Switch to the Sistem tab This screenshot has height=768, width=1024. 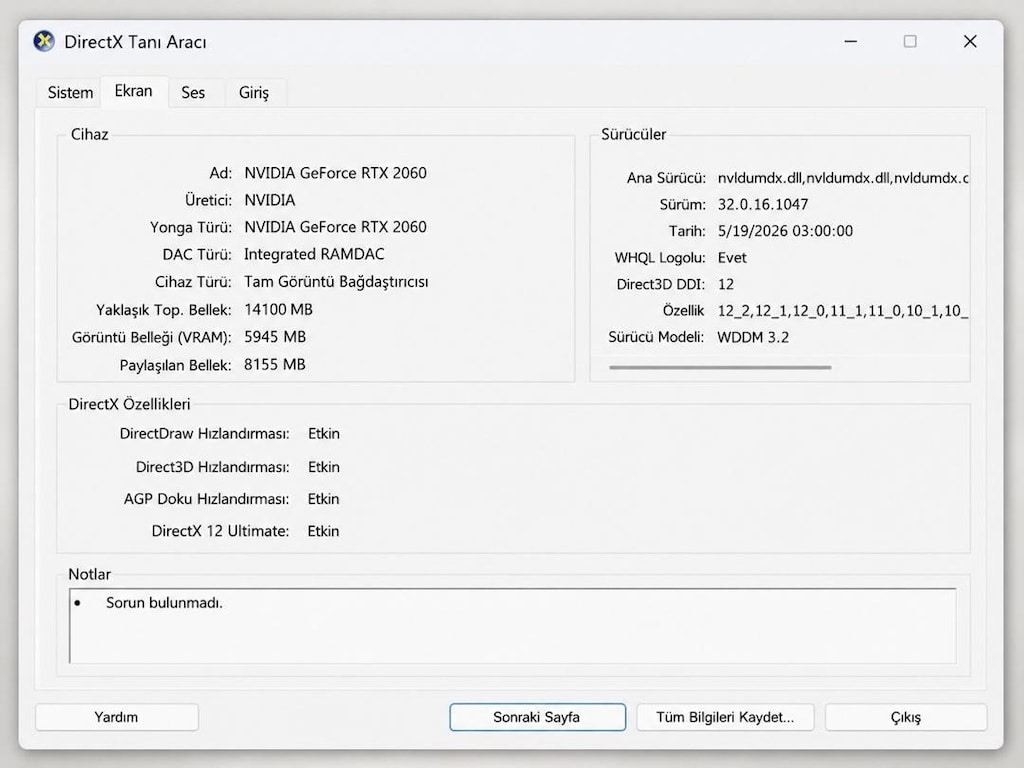click(70, 93)
